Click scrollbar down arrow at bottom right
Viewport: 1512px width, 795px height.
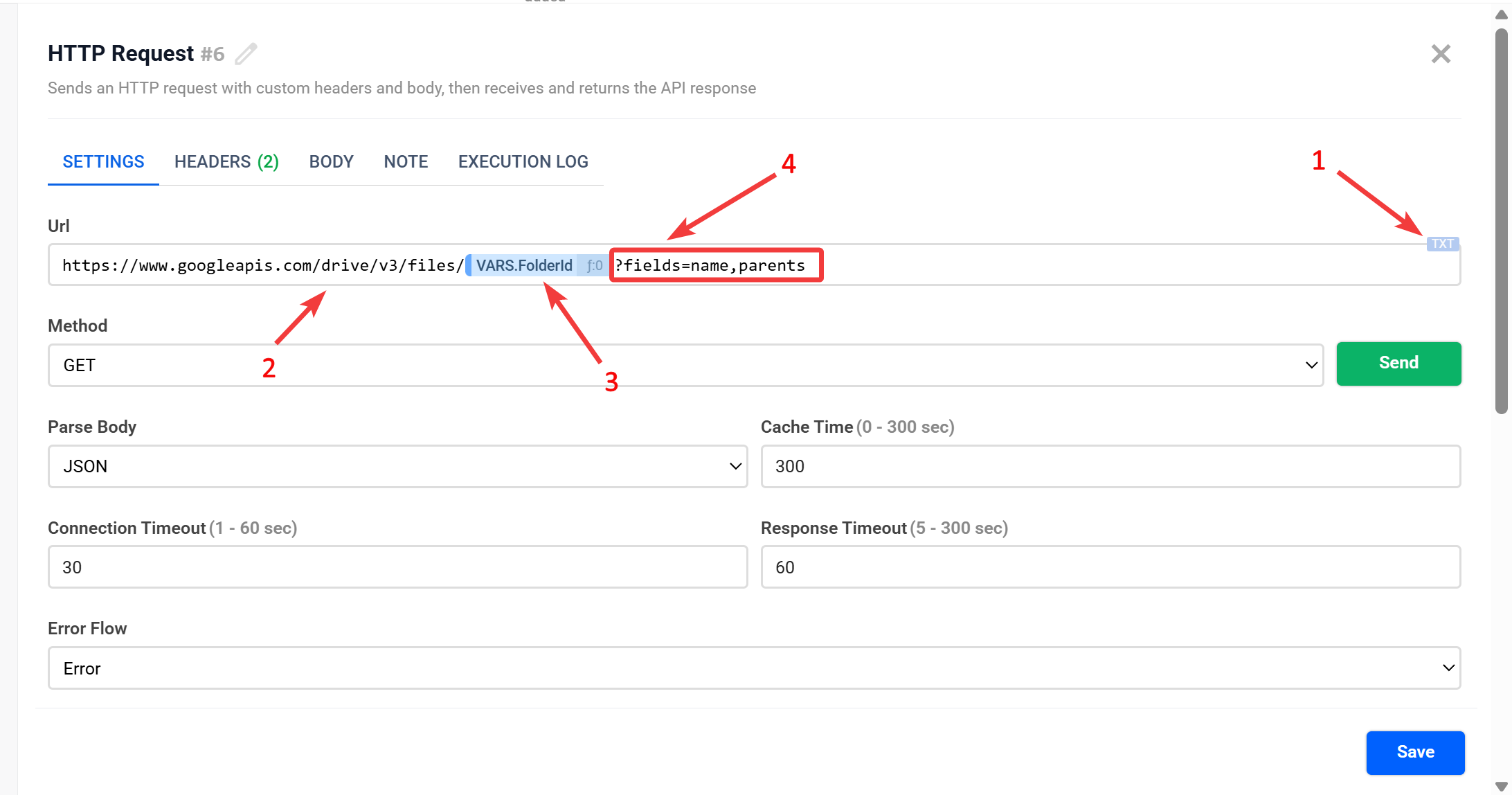coord(1501,786)
